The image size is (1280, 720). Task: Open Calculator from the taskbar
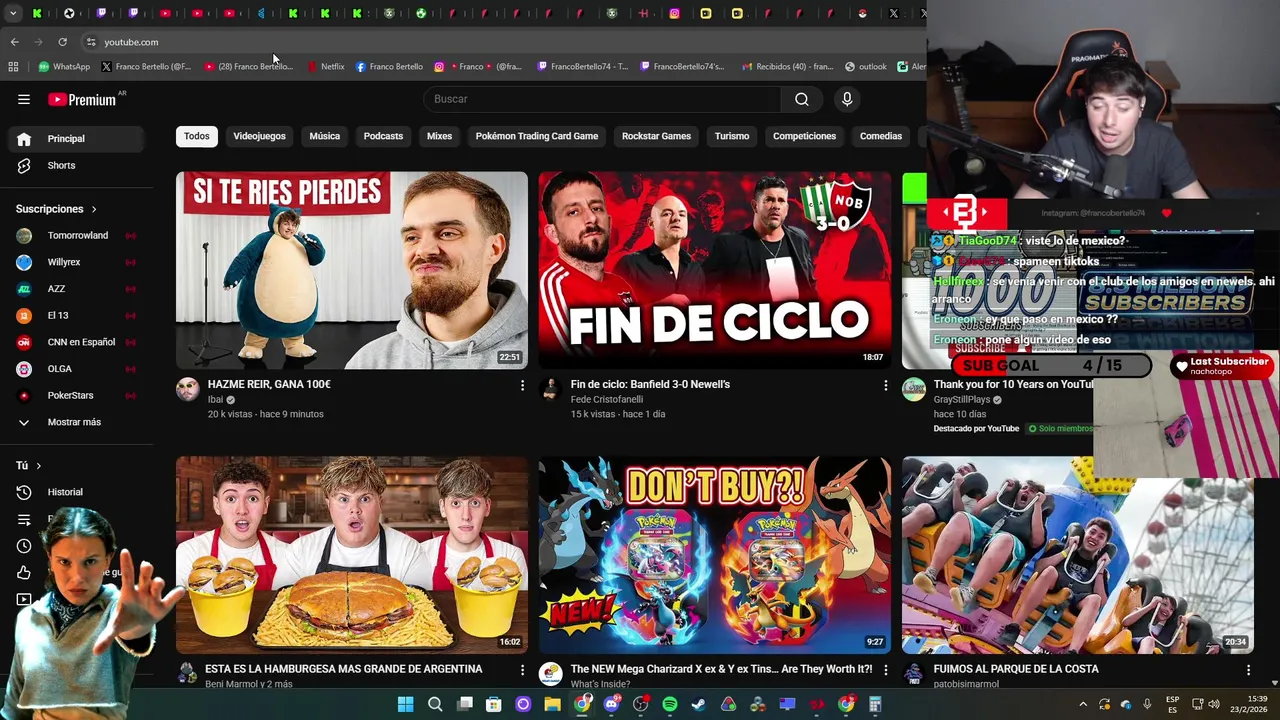(x=875, y=704)
